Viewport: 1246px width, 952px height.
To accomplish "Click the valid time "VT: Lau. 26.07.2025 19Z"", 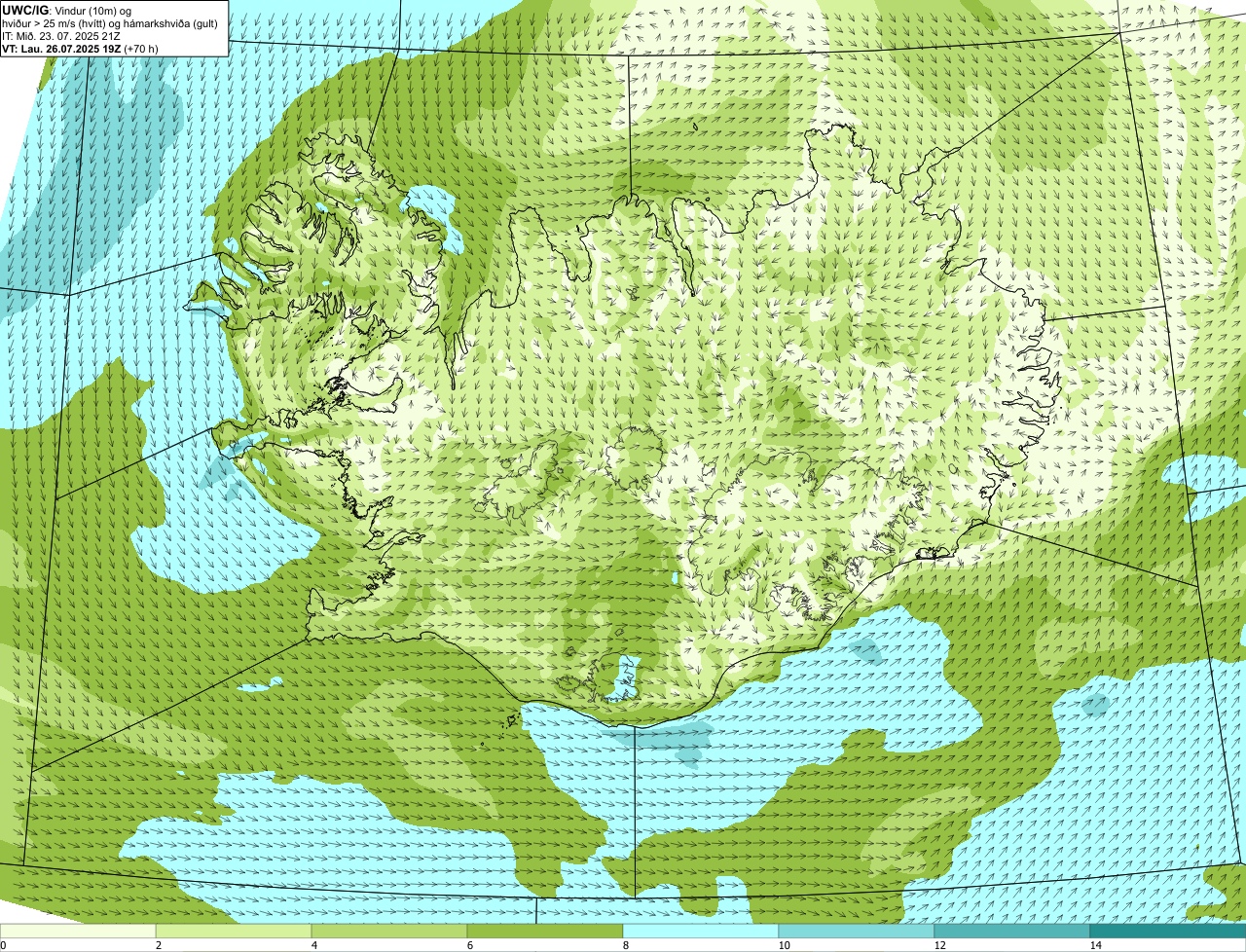I will [x=61, y=48].
